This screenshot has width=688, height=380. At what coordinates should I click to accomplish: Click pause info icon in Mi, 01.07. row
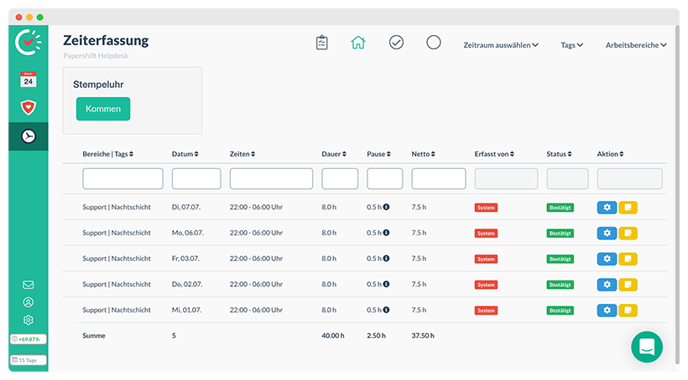pos(386,310)
